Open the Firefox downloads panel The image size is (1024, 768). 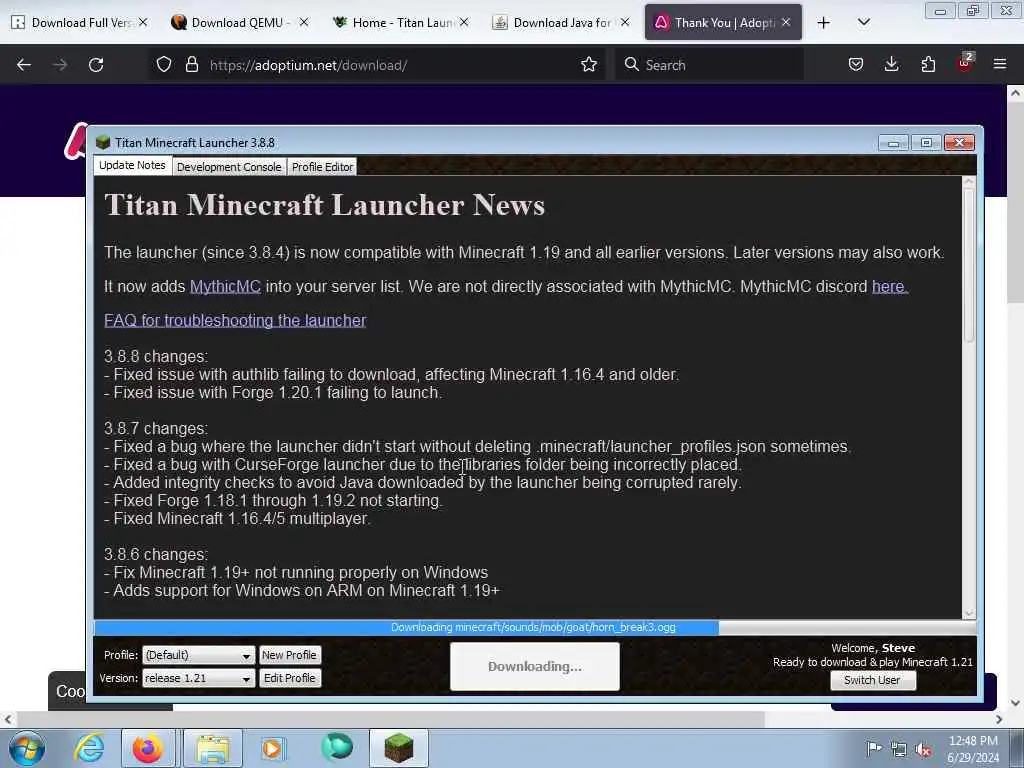(891, 65)
